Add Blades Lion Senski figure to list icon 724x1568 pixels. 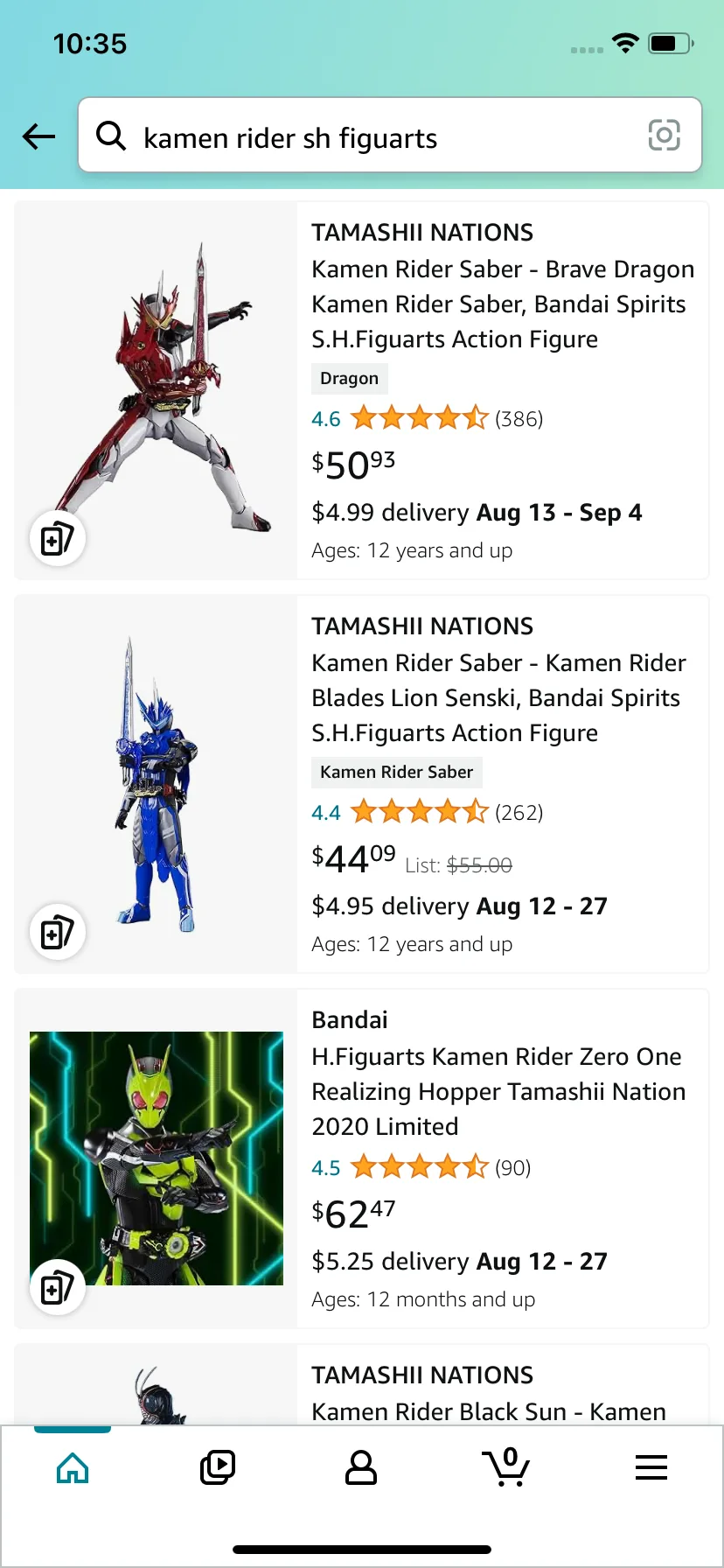pos(57,932)
